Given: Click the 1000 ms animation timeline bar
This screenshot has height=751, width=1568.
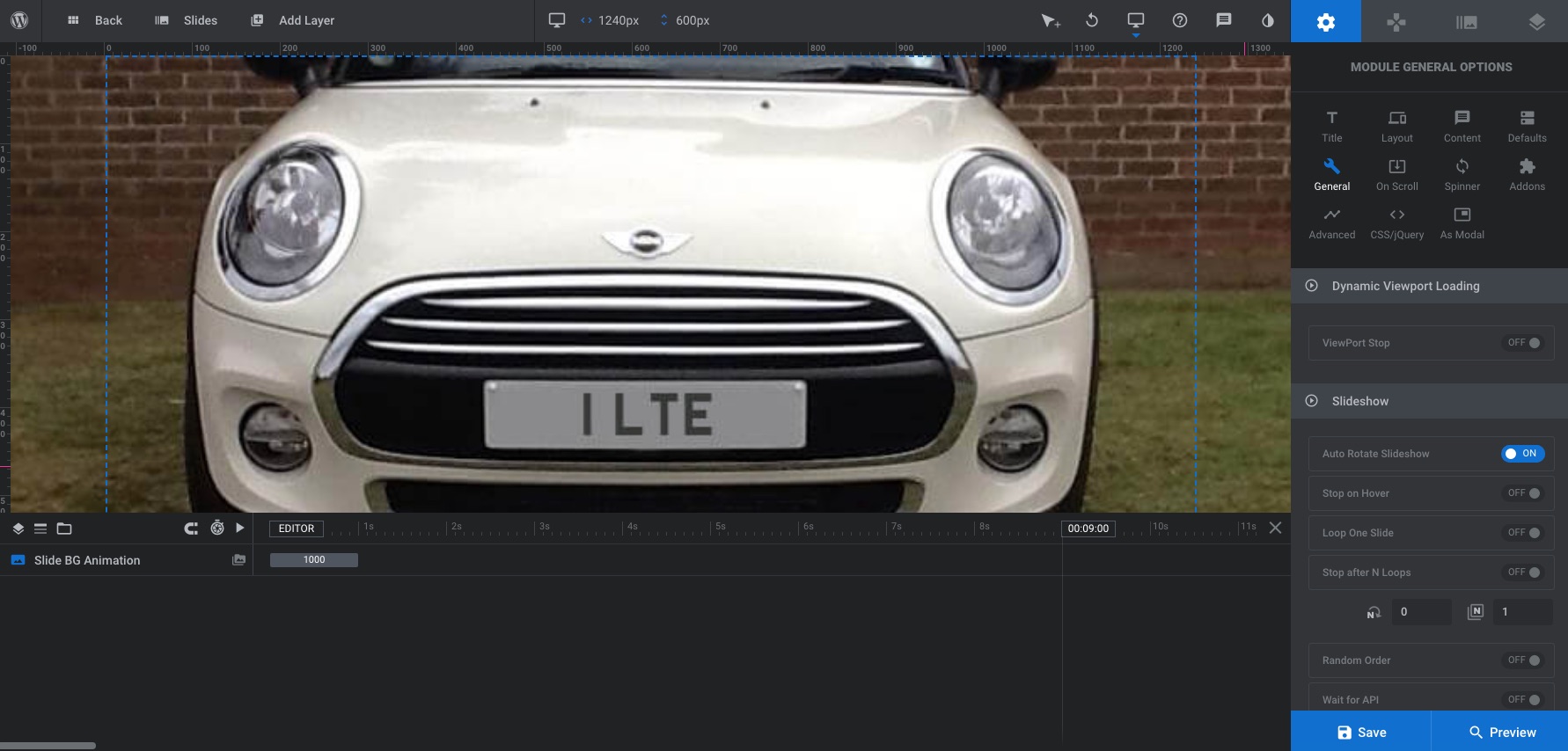Looking at the screenshot, I should pos(313,560).
